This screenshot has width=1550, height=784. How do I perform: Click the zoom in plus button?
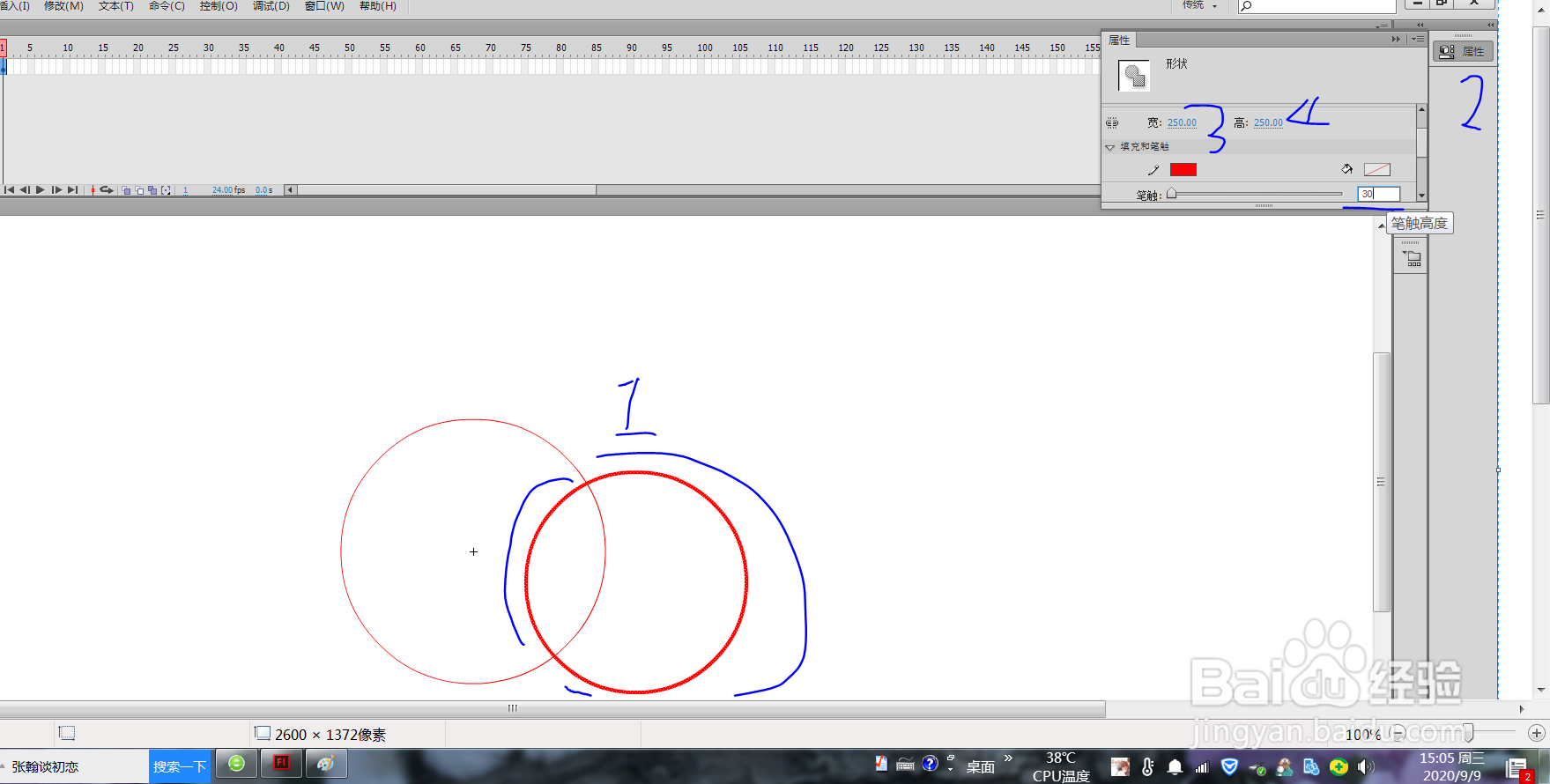tap(1537, 733)
